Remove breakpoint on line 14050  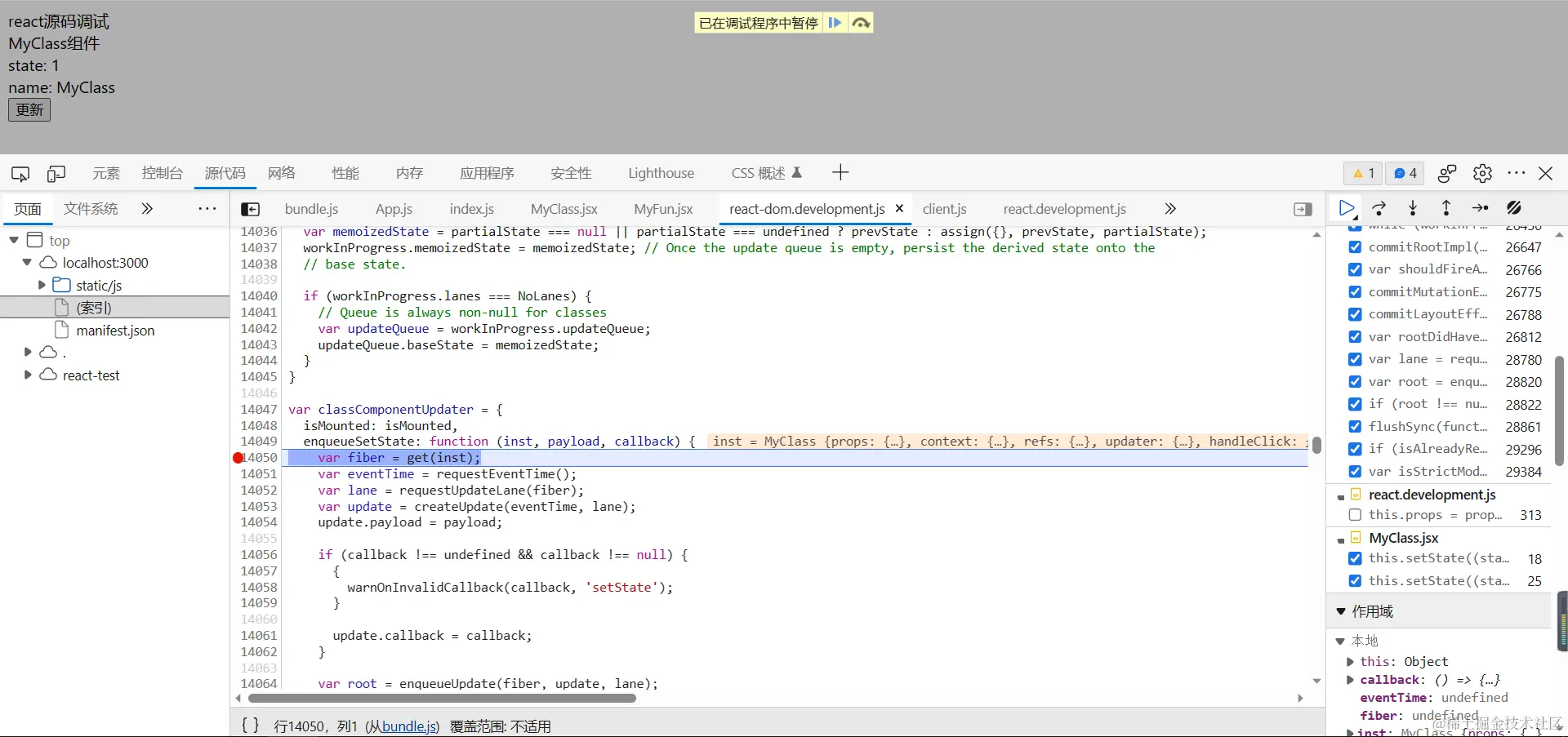pos(238,458)
